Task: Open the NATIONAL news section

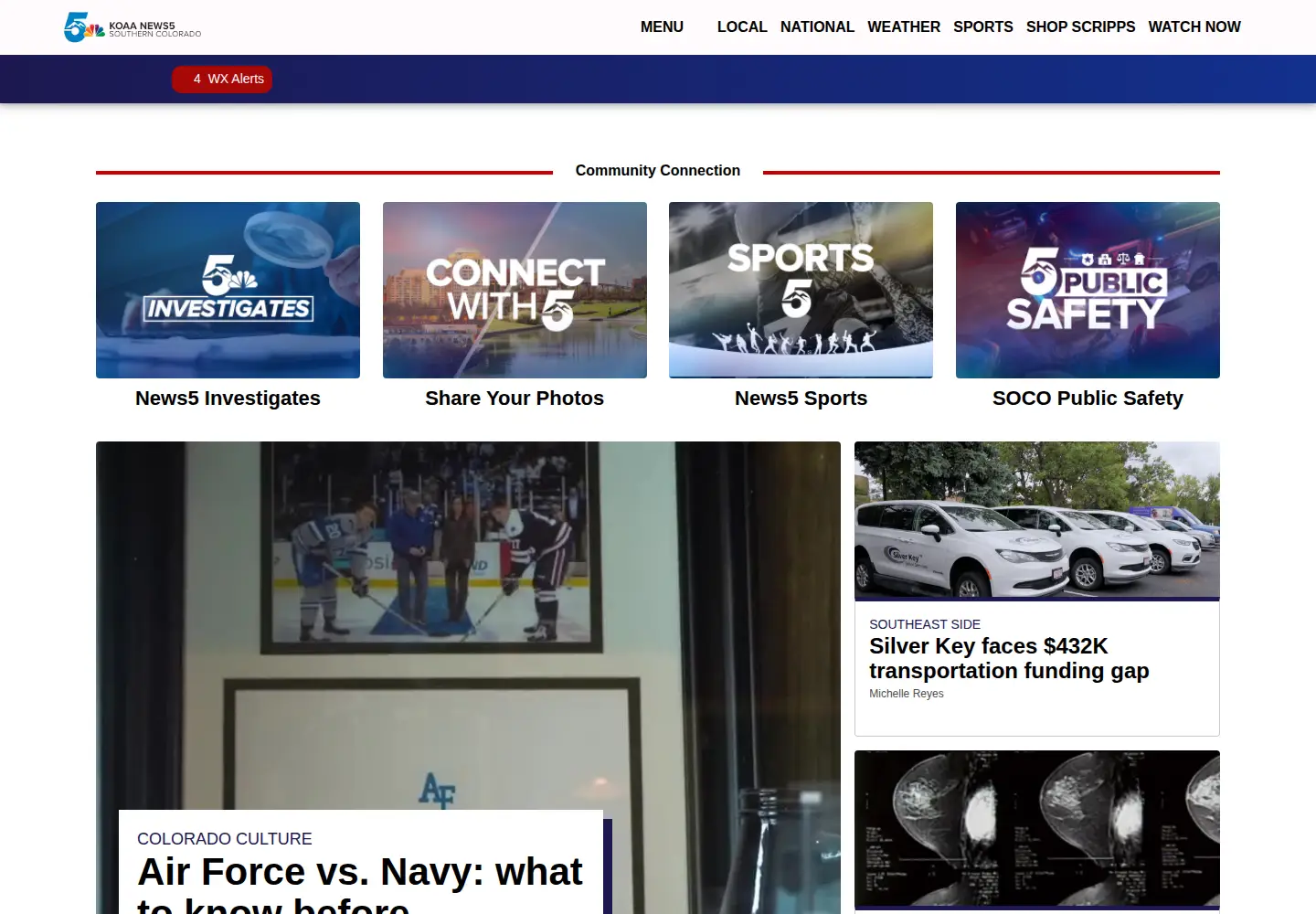Action: (817, 27)
